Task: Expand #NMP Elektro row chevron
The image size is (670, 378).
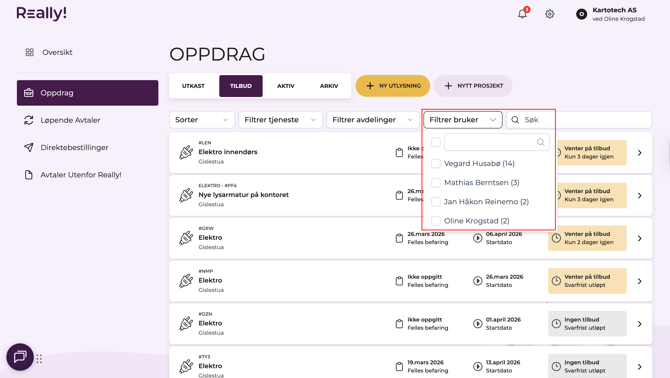Action: (640, 281)
